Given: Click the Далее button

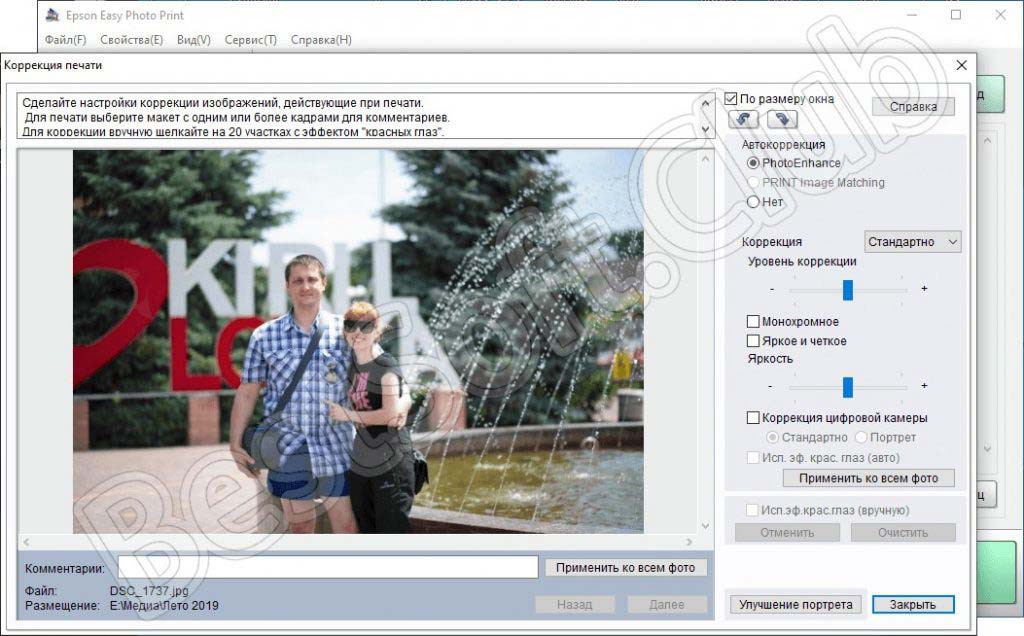Looking at the screenshot, I should pyautogui.click(x=667, y=605).
